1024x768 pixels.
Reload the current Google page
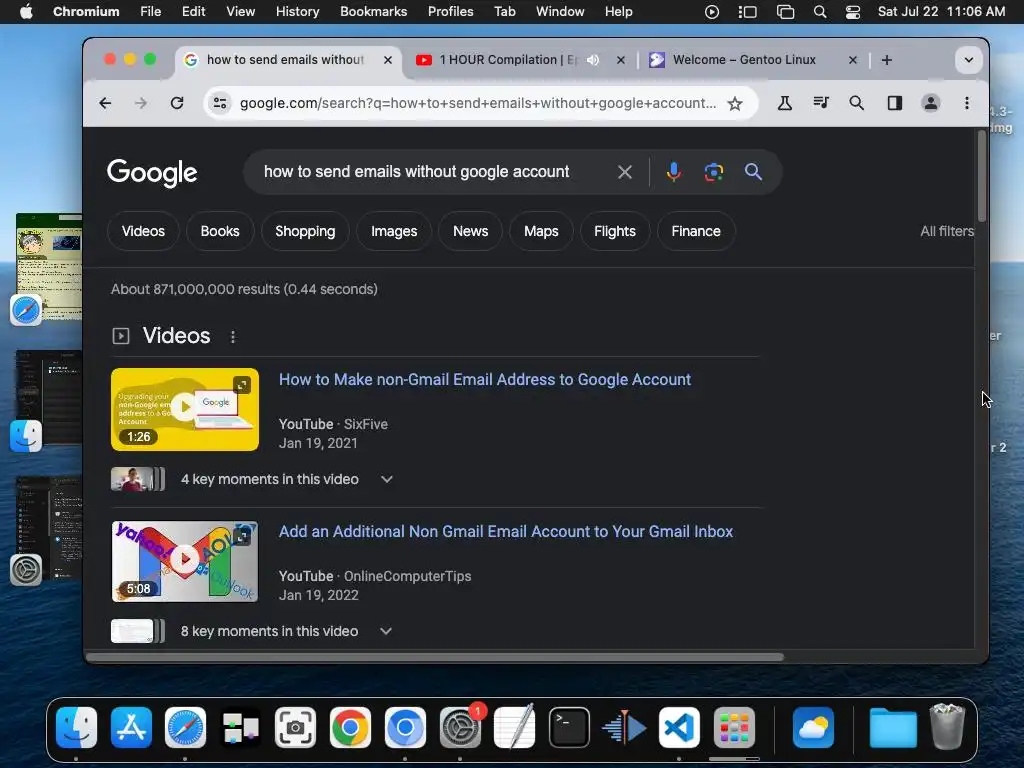pos(176,103)
